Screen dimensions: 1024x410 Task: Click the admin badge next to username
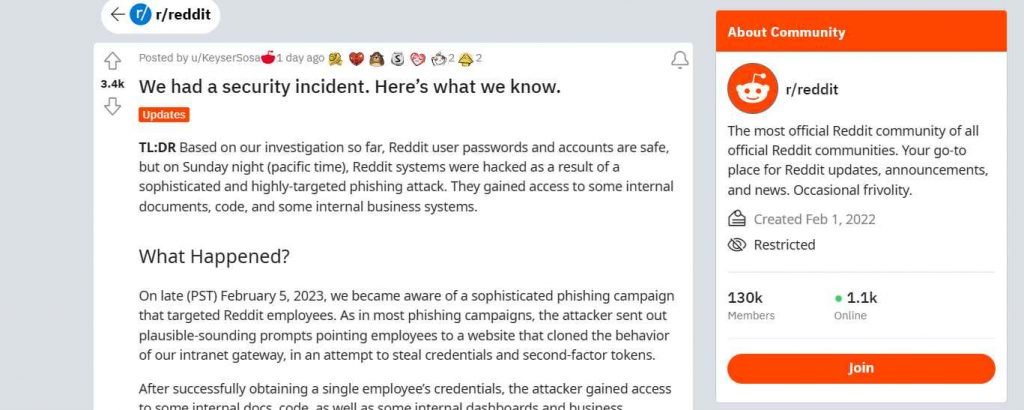(x=268, y=58)
